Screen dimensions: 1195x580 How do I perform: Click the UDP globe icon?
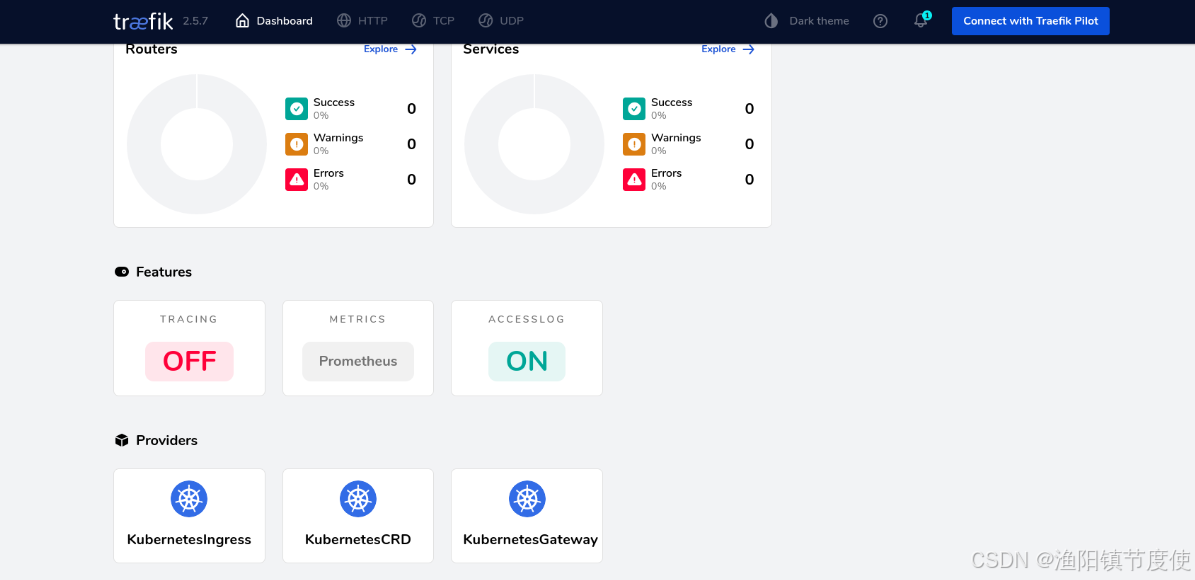[485, 21]
